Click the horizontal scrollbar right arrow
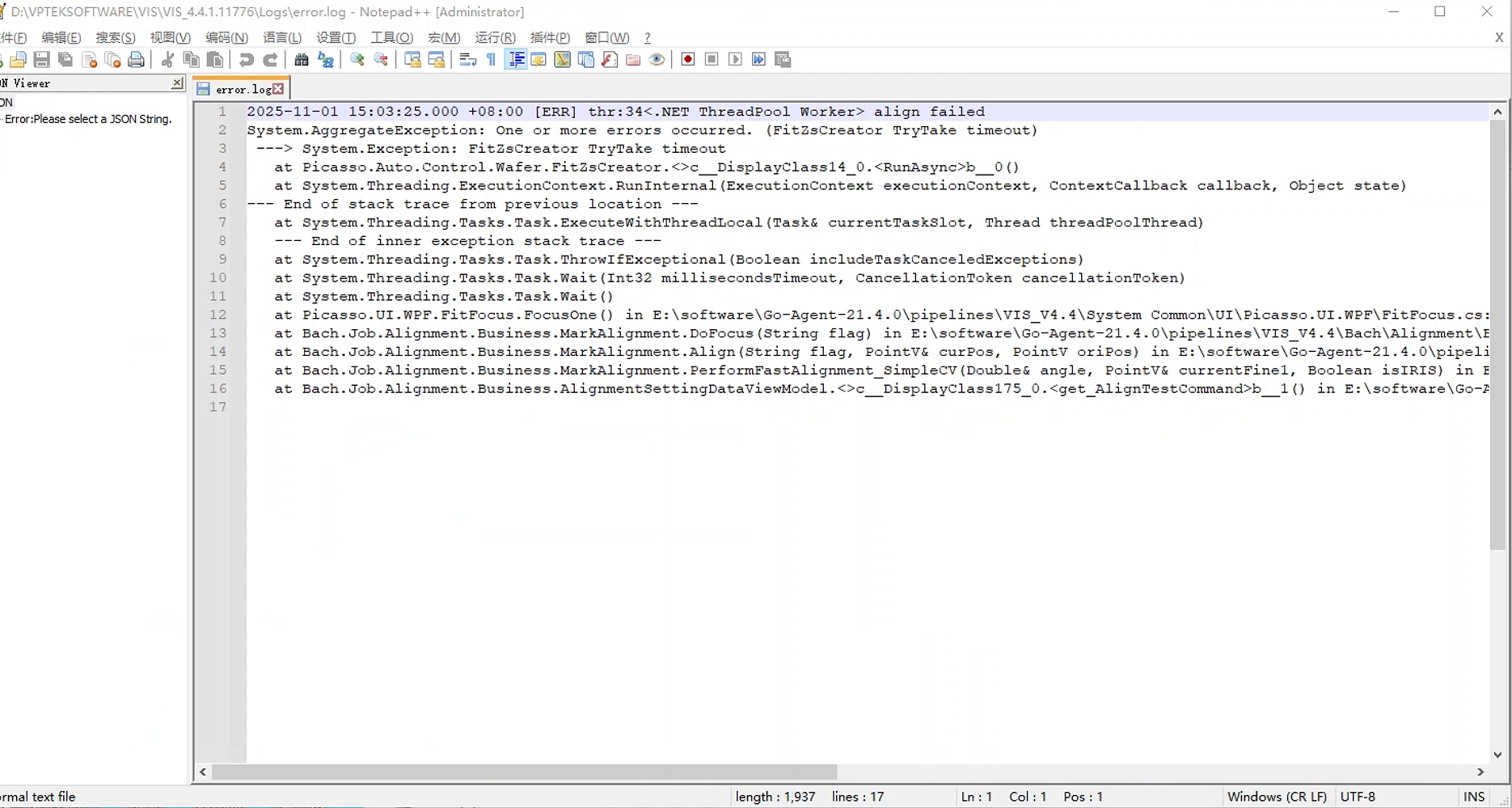Screen dimensions: 1512x808 (1480, 772)
